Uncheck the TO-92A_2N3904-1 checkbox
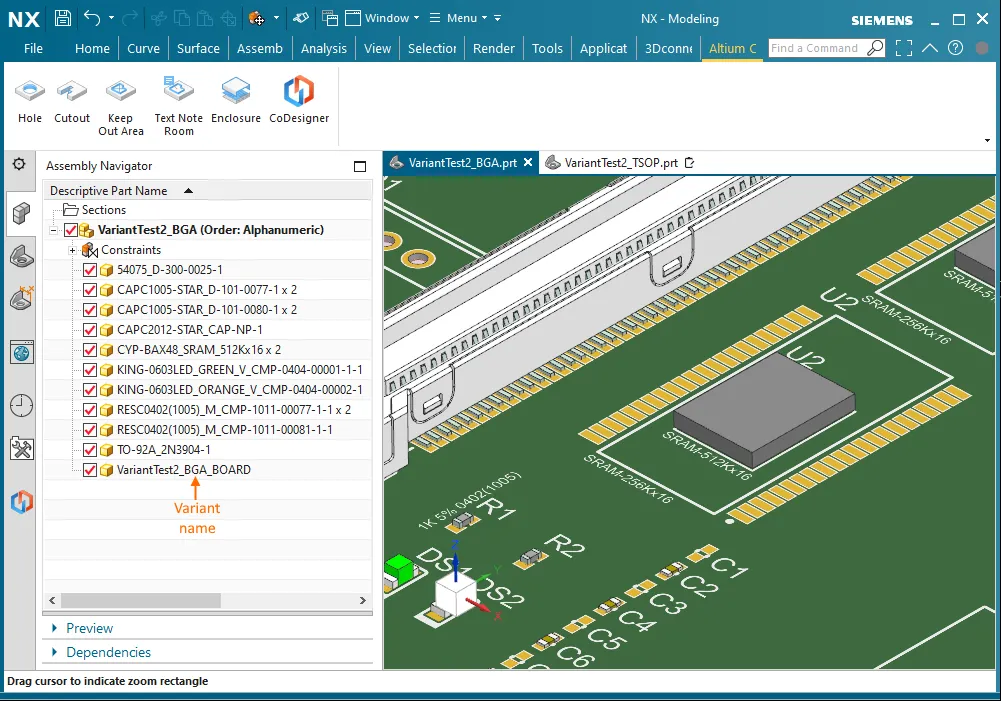This screenshot has width=1001, height=701. pos(90,450)
